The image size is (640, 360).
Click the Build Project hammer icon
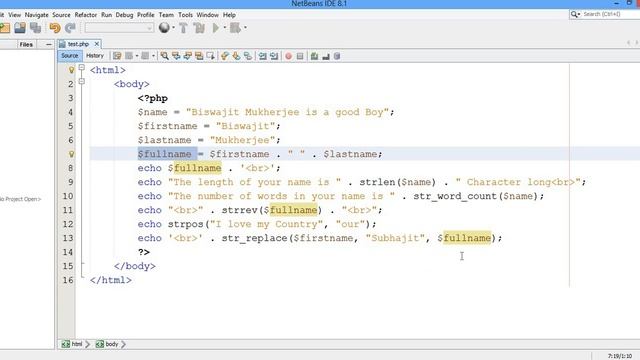(183, 28)
